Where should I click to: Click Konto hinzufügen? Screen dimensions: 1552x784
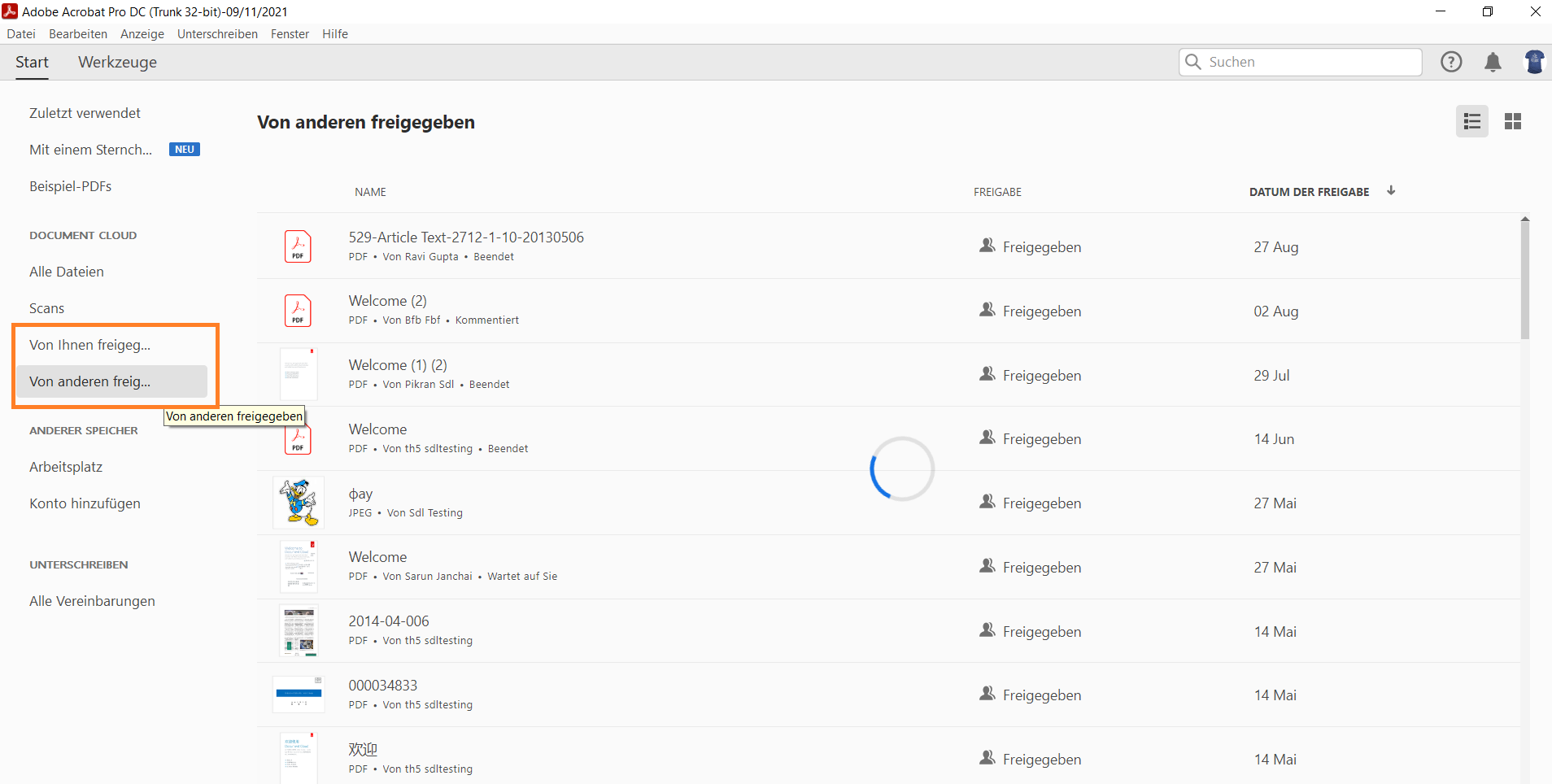click(x=85, y=503)
